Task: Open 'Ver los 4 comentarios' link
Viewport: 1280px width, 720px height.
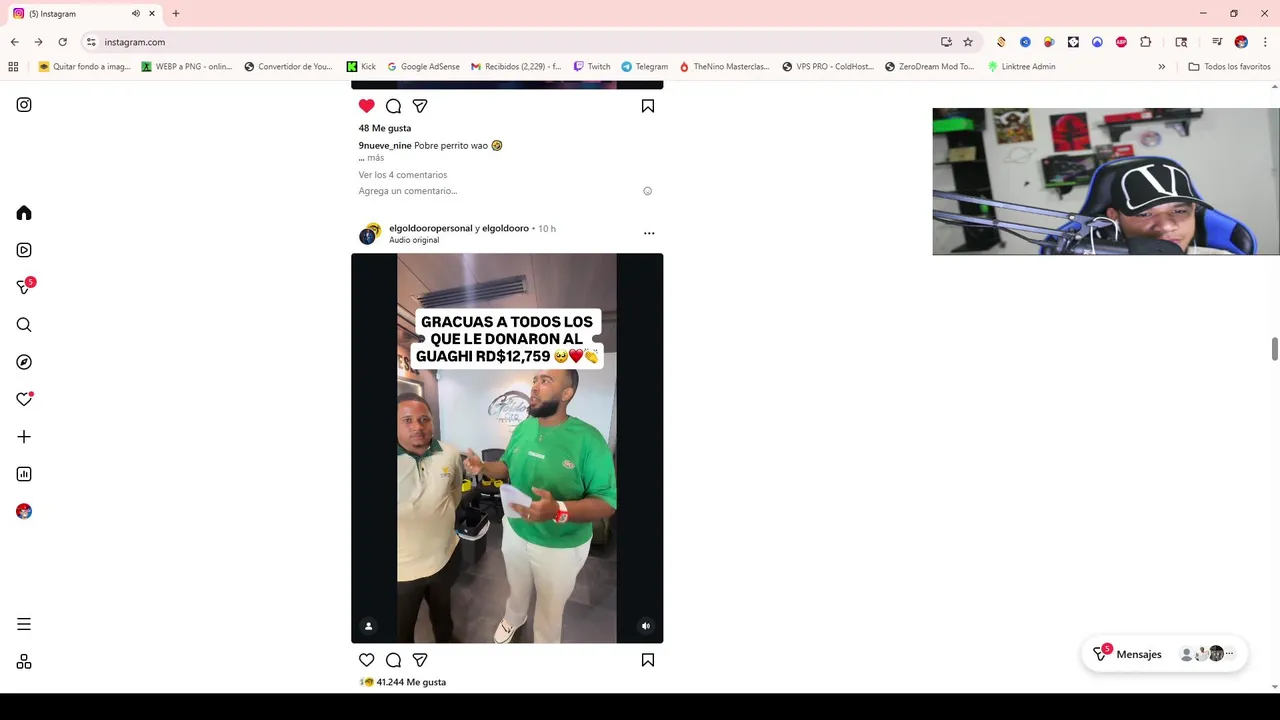Action: tap(403, 175)
